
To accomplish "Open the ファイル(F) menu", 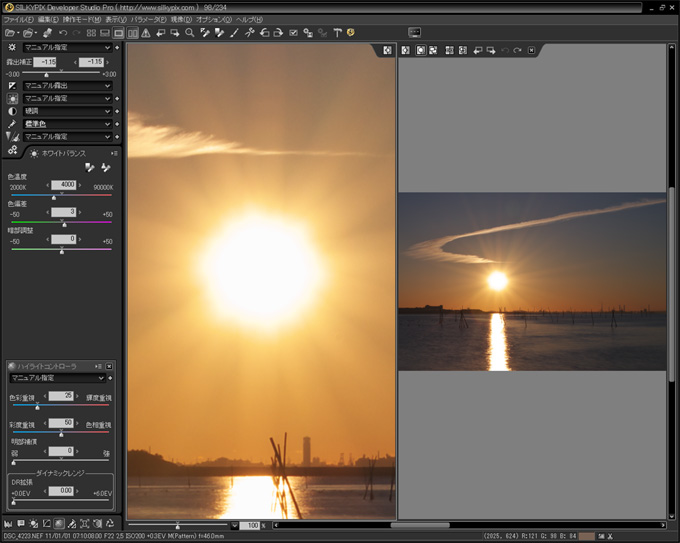I will 18,19.
